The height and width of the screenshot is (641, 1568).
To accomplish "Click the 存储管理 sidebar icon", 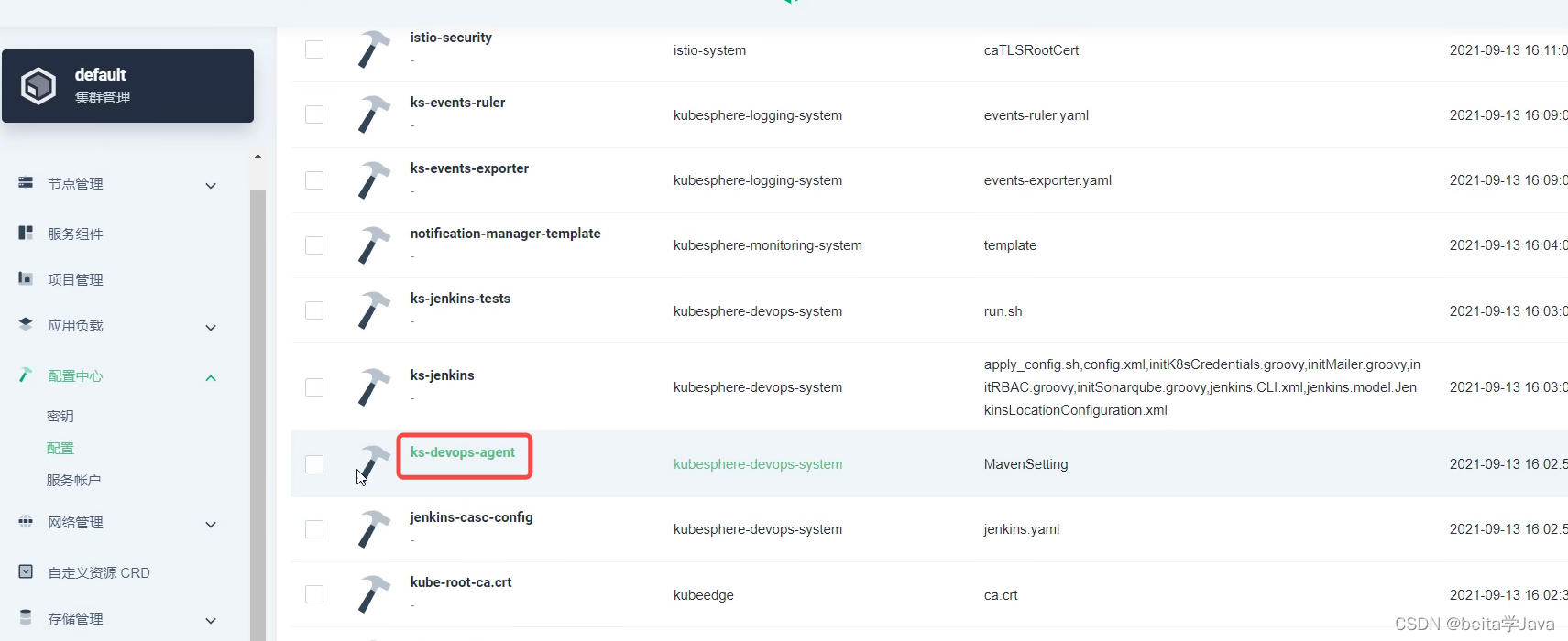I will coord(26,617).
